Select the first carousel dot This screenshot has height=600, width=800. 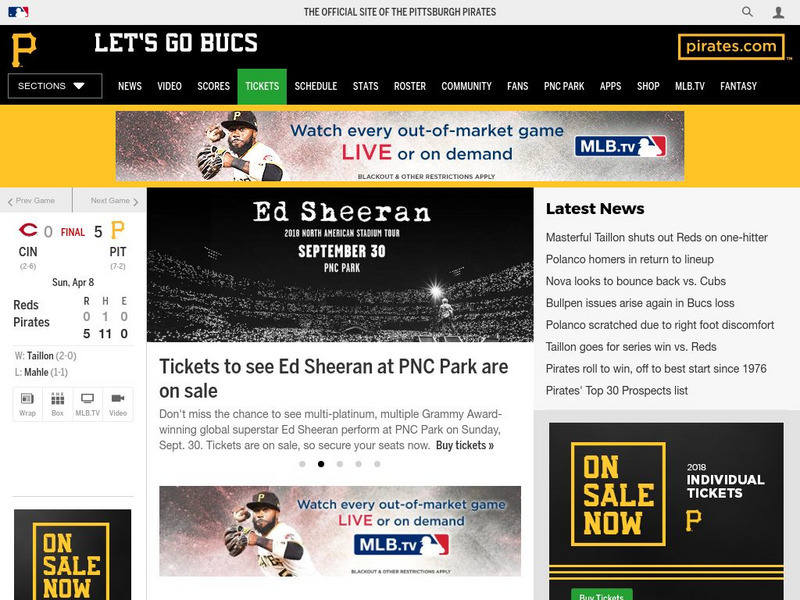[302, 464]
